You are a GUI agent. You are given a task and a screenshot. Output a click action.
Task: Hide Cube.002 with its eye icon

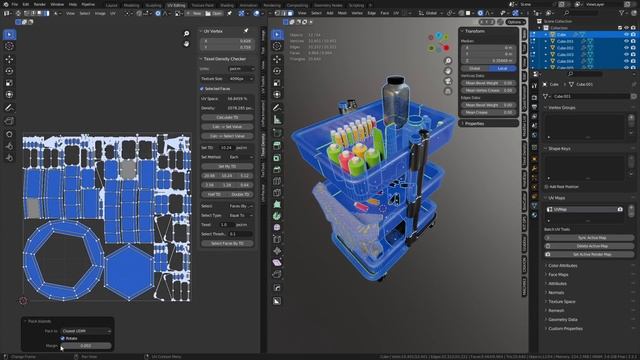coord(626,48)
